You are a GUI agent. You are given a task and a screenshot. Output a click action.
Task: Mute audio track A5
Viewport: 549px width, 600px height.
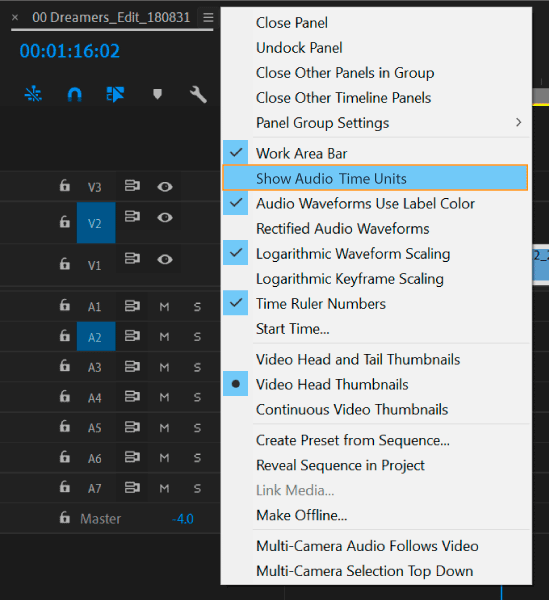pos(165,428)
